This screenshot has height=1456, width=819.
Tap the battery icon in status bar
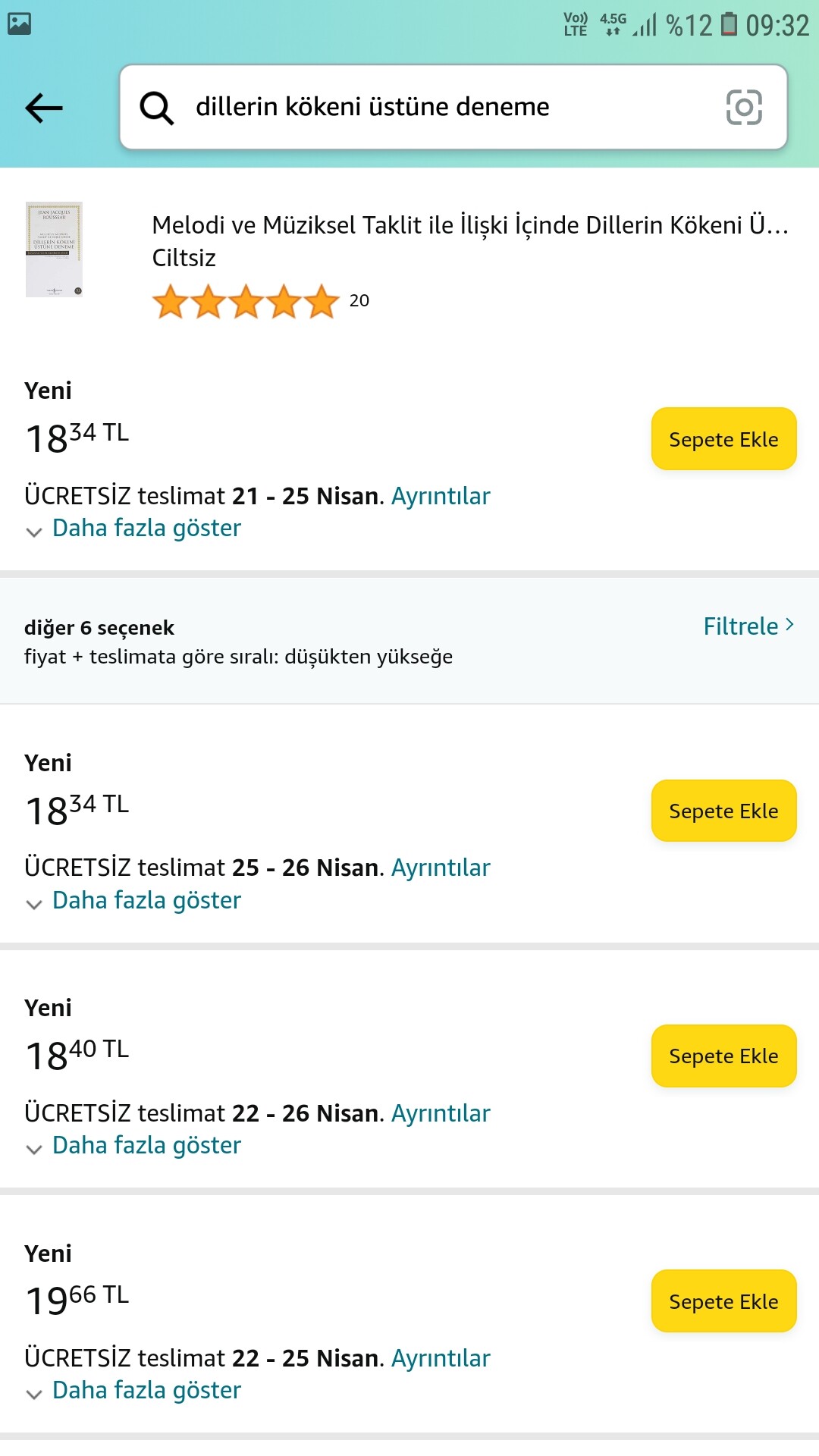[x=729, y=24]
